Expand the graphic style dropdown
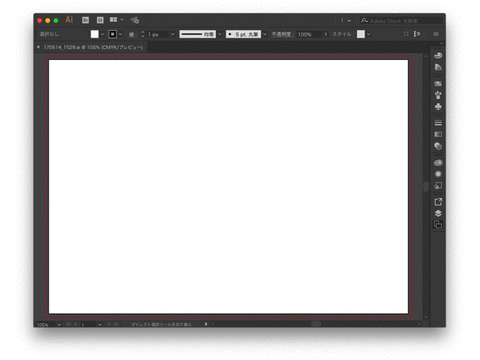Image resolution: width=480 pixels, height=360 pixels. click(x=368, y=34)
